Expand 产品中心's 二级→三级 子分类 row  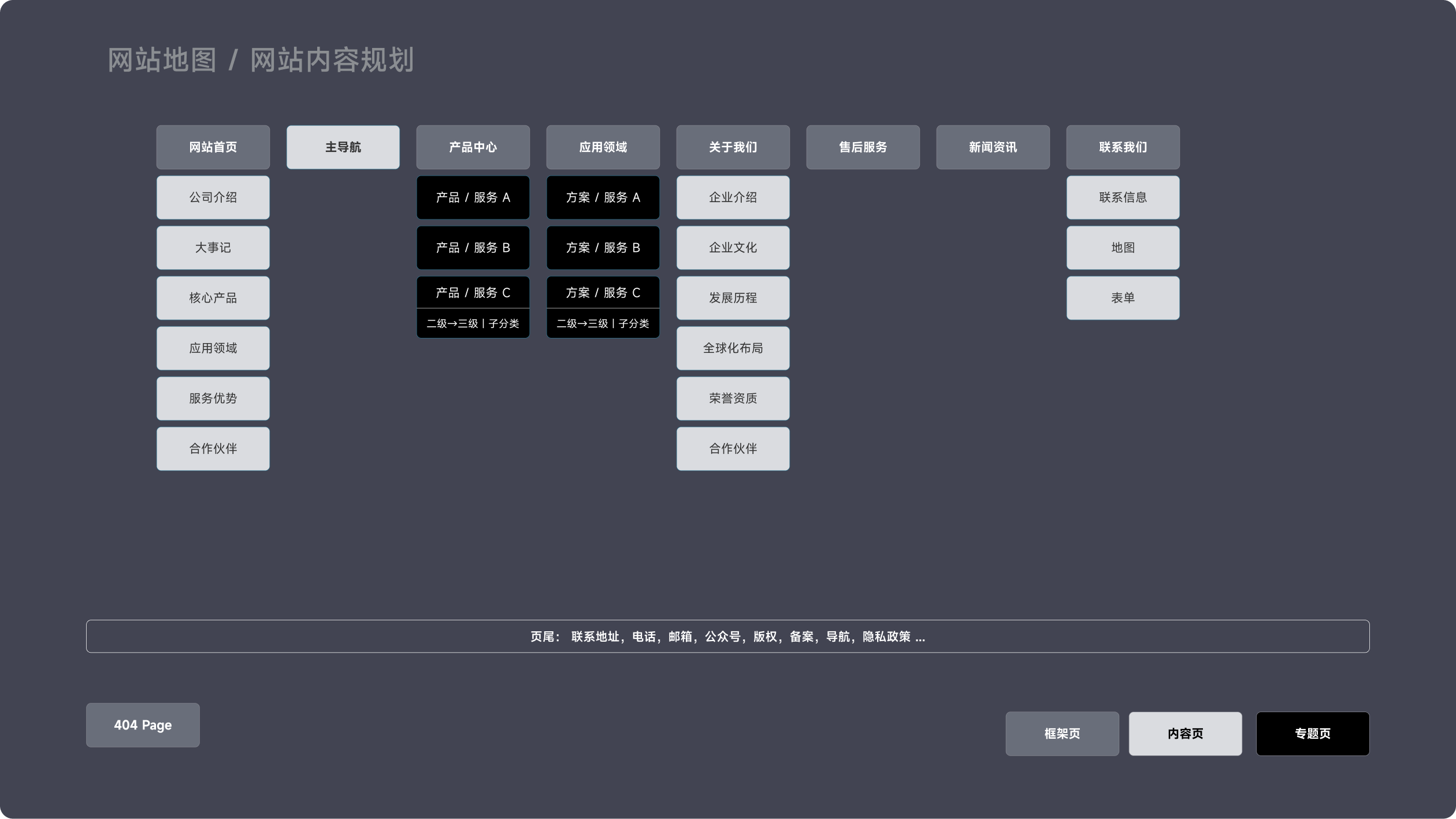click(473, 323)
